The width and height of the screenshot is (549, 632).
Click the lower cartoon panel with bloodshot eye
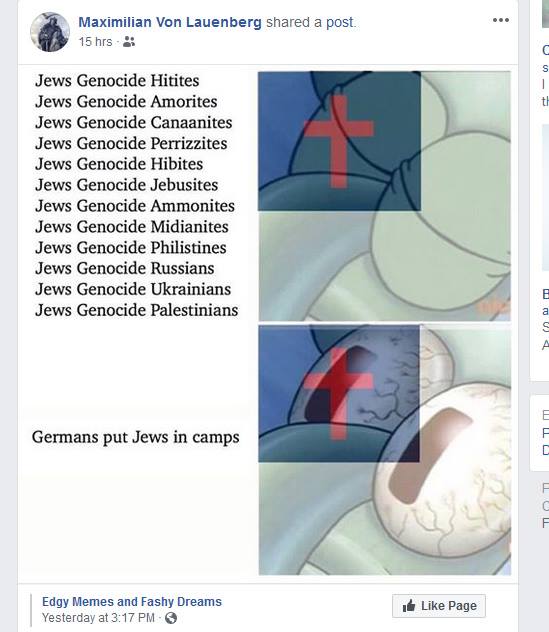(x=385, y=449)
